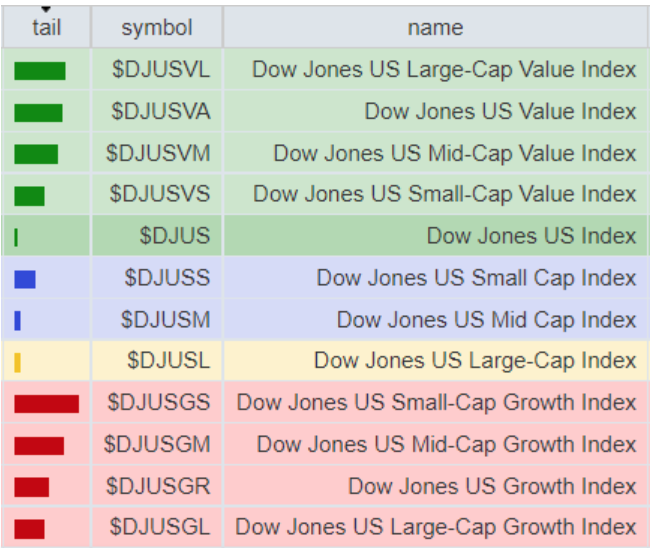Select Dow Jones US Large-Cap Index name

[x=475, y=361]
